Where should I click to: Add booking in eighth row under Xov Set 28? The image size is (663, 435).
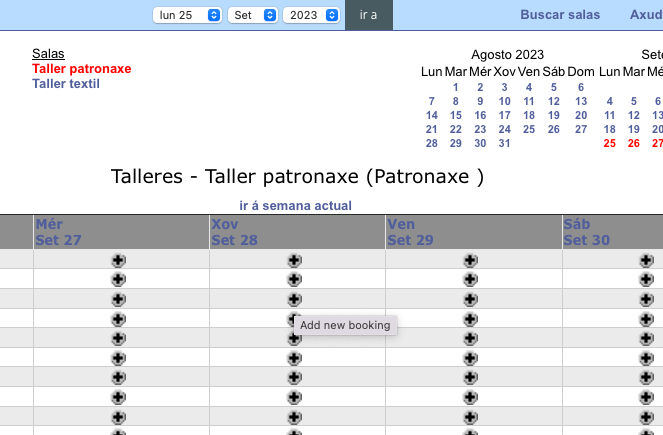pyautogui.click(x=294, y=397)
